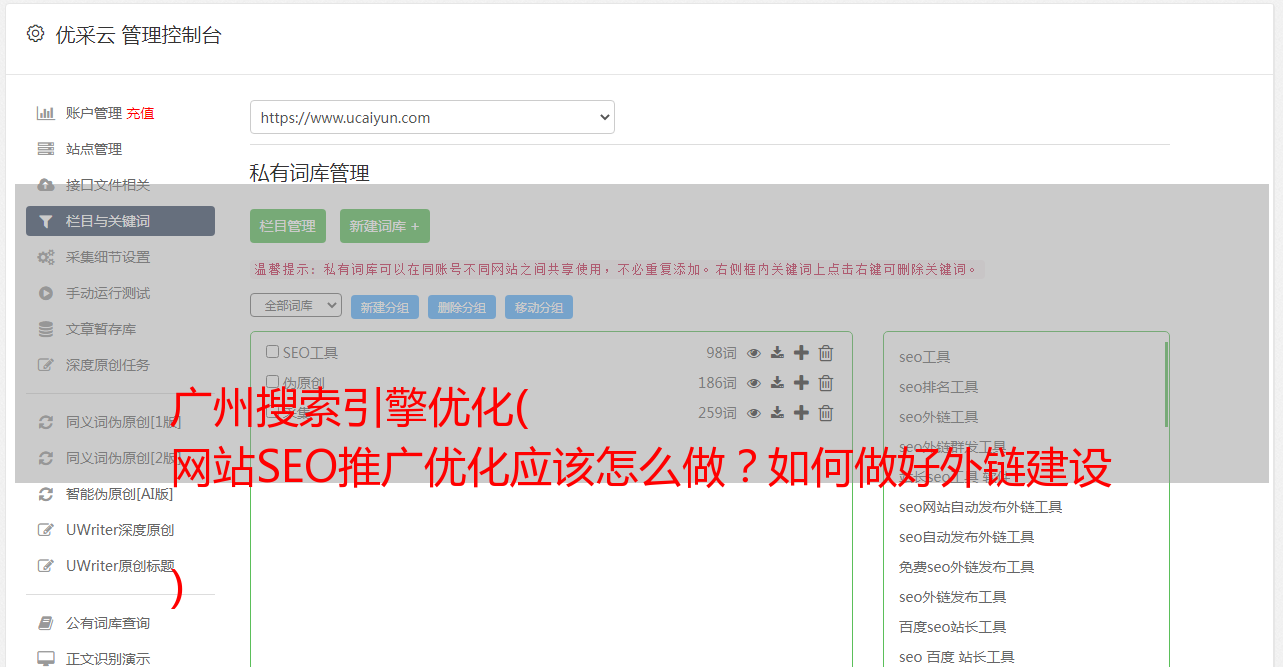Click the edit icon for 深度原创任务

tap(46, 365)
